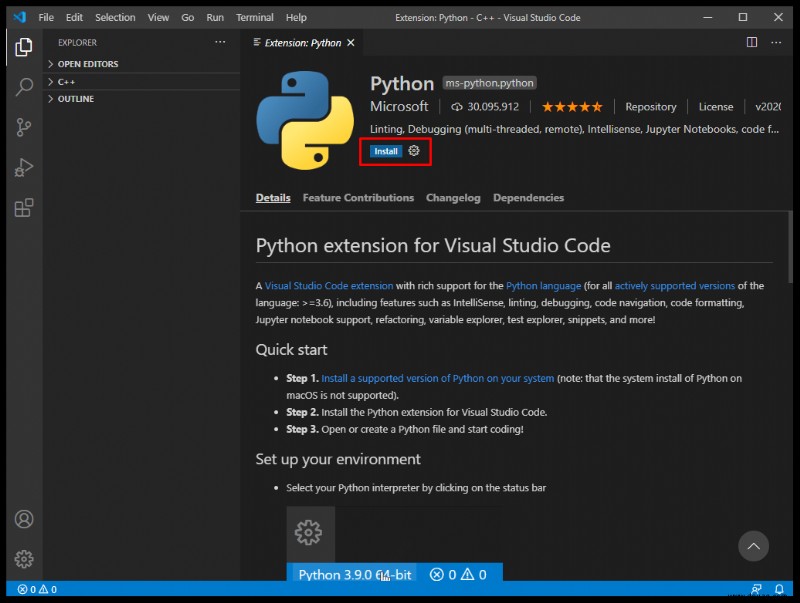800x603 pixels.
Task: Open the Visual Studio Code extension link
Action: click(x=329, y=286)
